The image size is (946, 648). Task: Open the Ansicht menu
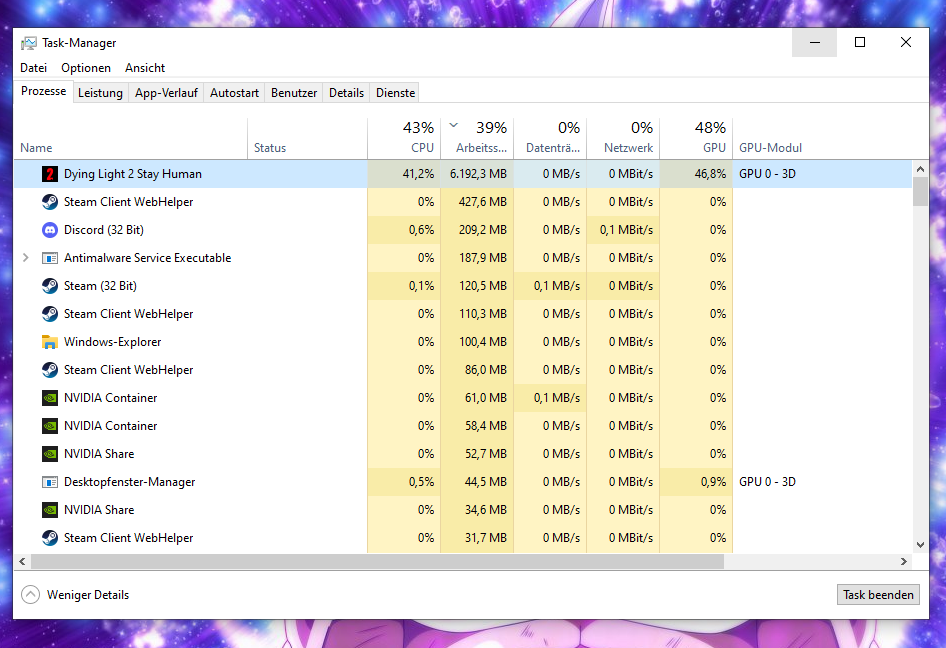[x=145, y=68]
